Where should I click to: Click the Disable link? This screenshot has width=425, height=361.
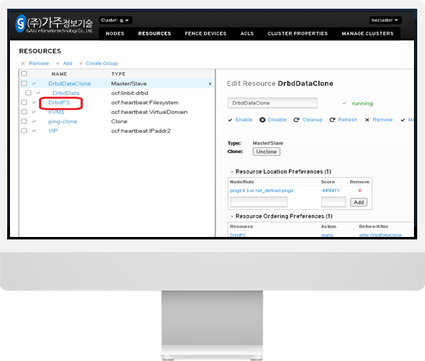[277, 120]
